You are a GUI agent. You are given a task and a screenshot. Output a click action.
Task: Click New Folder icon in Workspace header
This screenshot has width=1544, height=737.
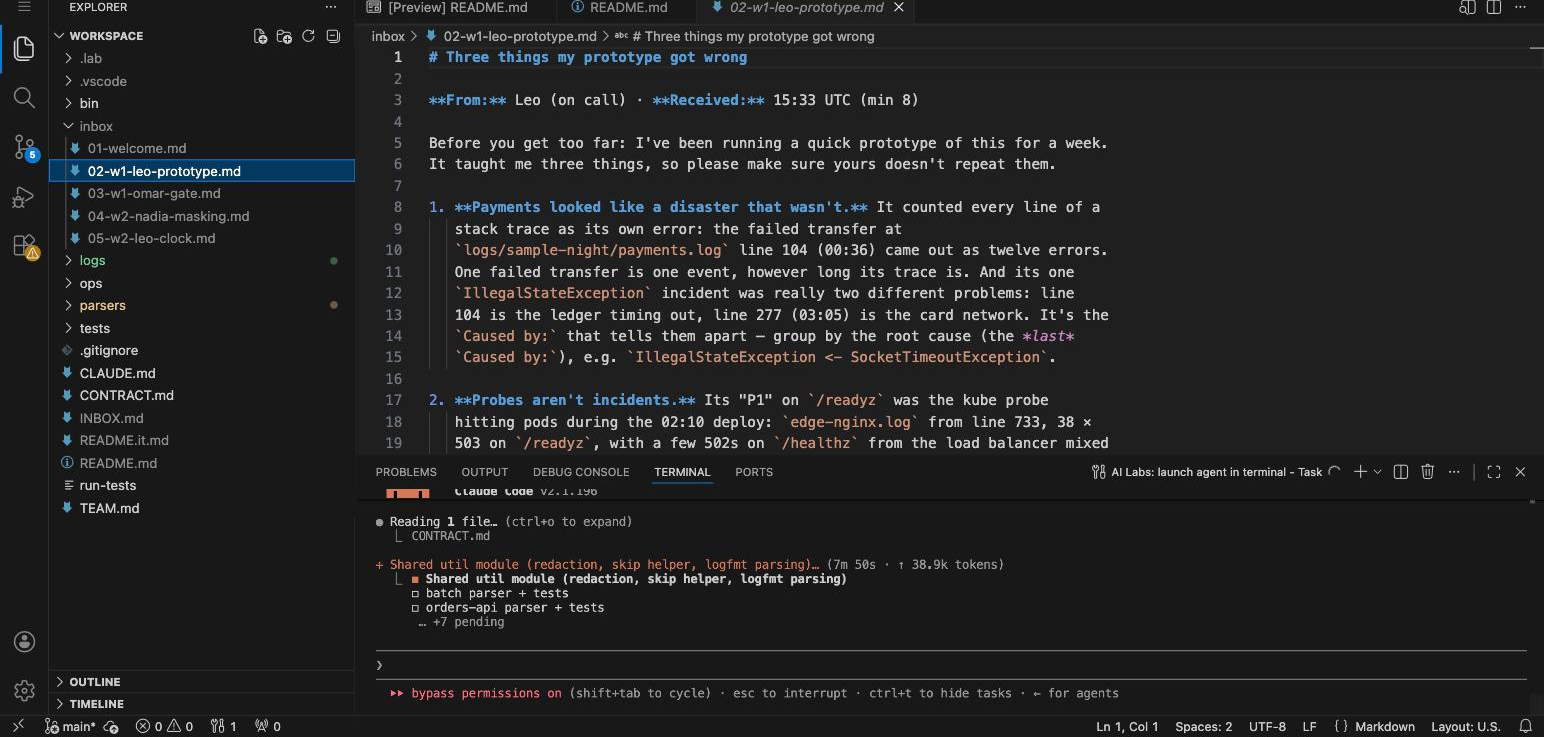point(285,36)
